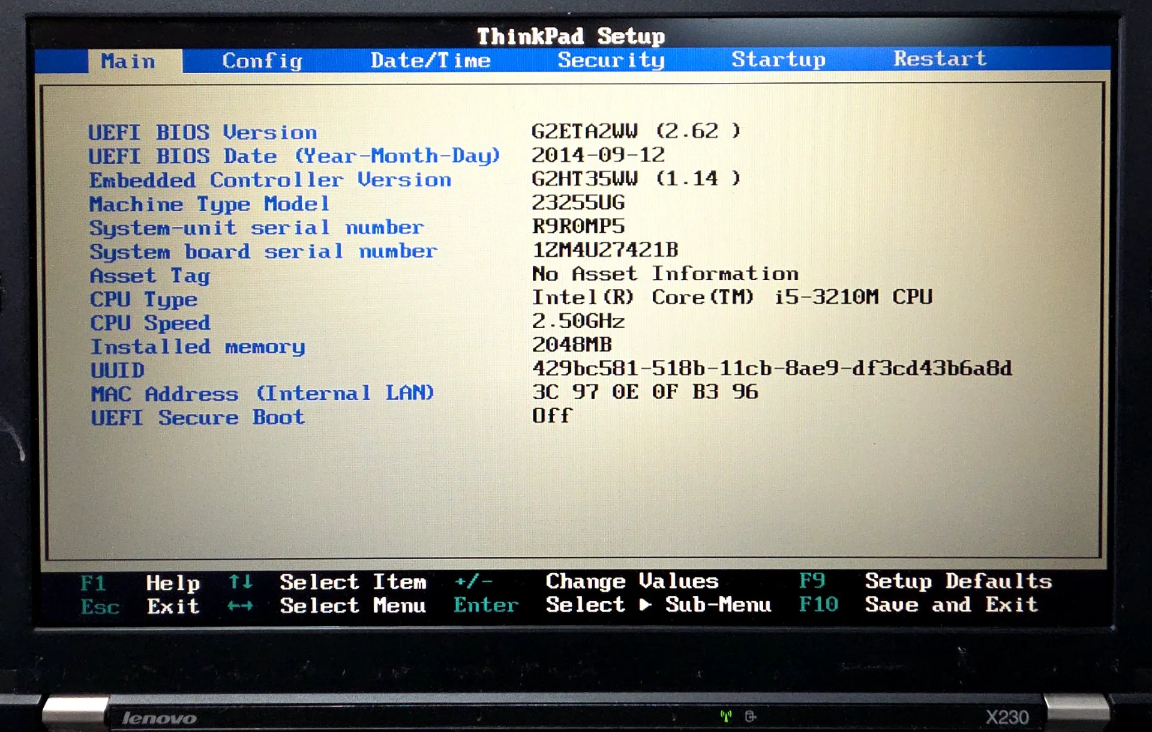Click the CPU Speed label

pyautogui.click(x=150, y=323)
